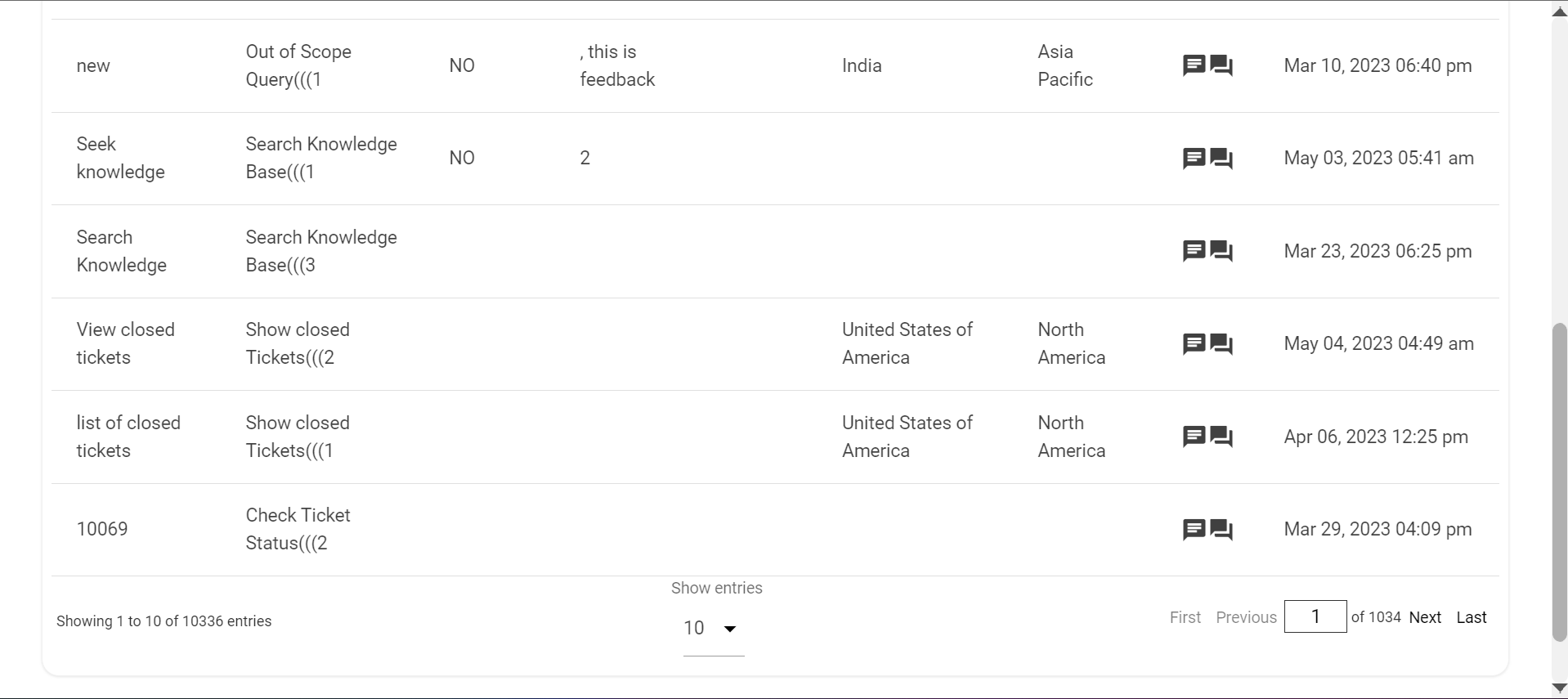
Task: Click single message icon for Mar 23, 2023 row
Action: click(x=1194, y=251)
